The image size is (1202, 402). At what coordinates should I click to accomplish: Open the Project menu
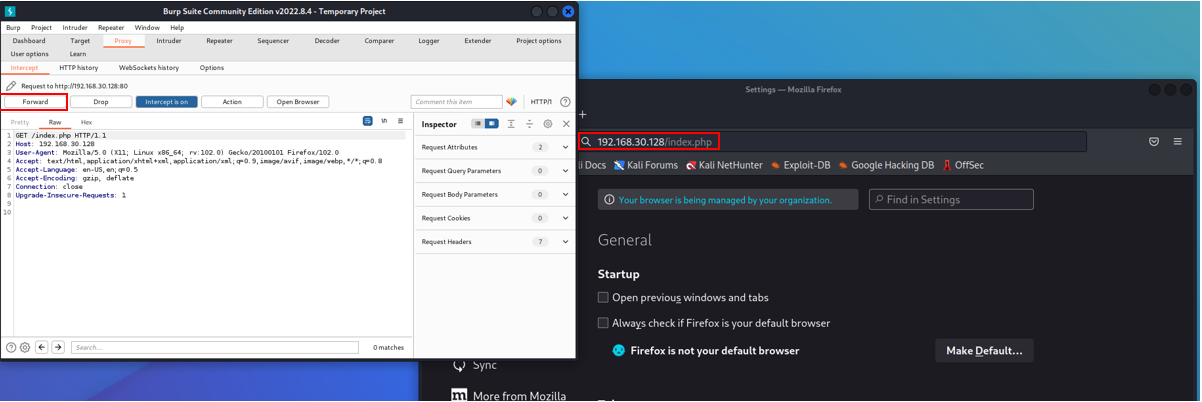41,28
